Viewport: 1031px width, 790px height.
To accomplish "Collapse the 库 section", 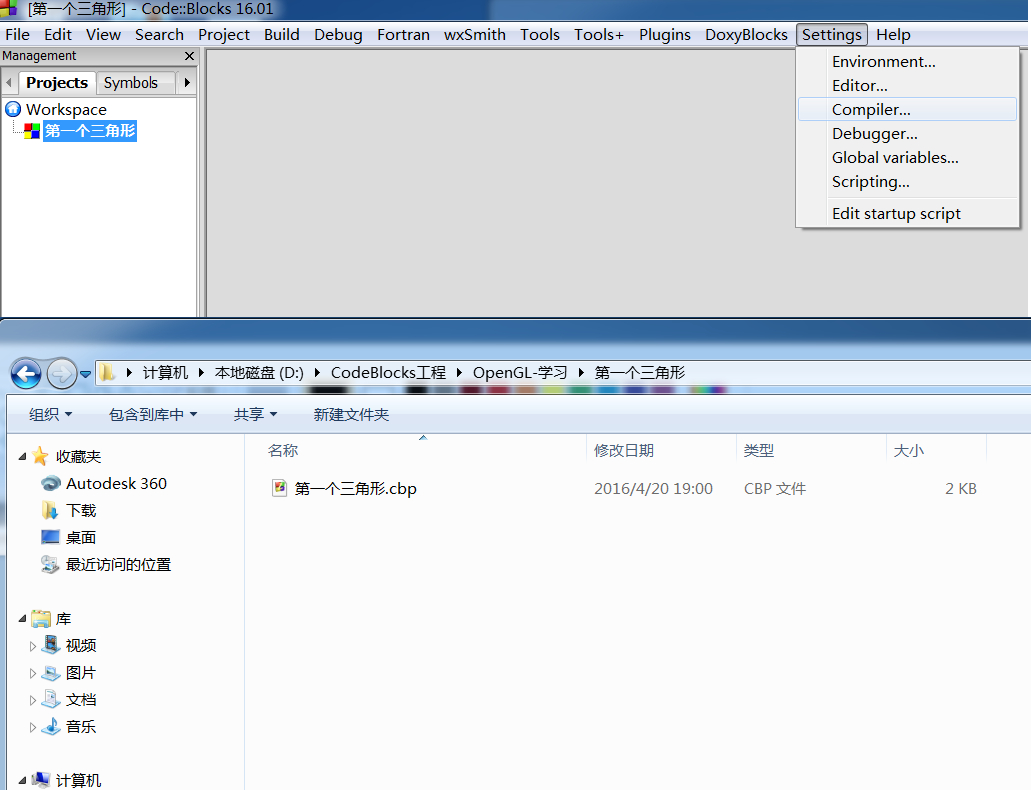I will point(22,618).
